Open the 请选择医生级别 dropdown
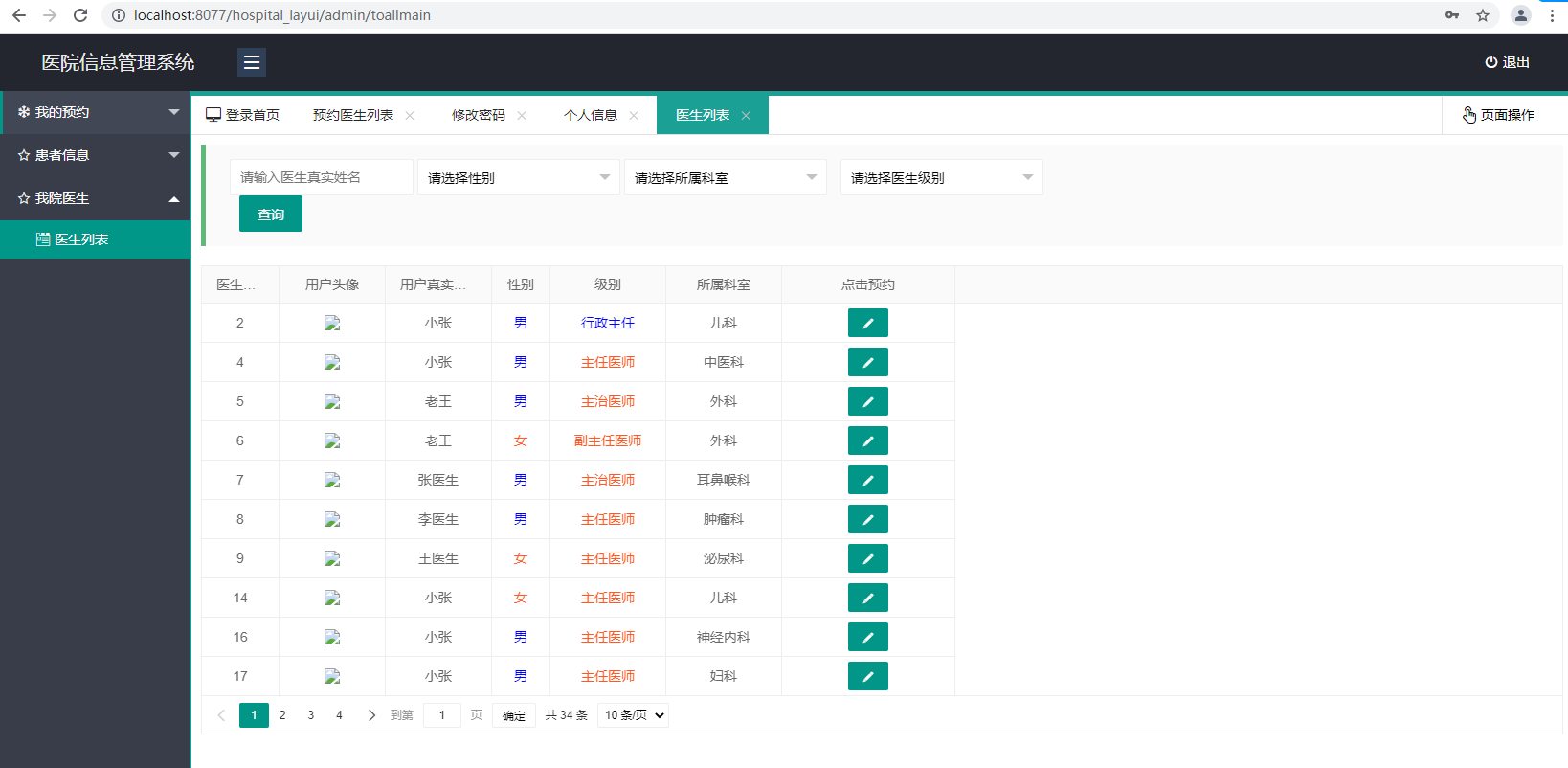Image resolution: width=1568 pixels, height=768 pixels. pos(941,177)
